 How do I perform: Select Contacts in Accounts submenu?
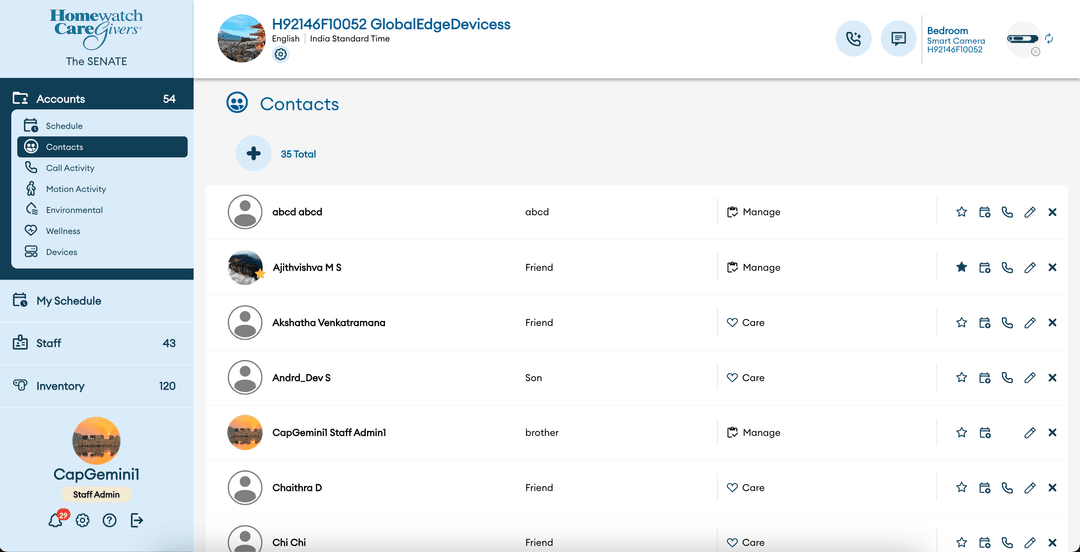pos(102,147)
